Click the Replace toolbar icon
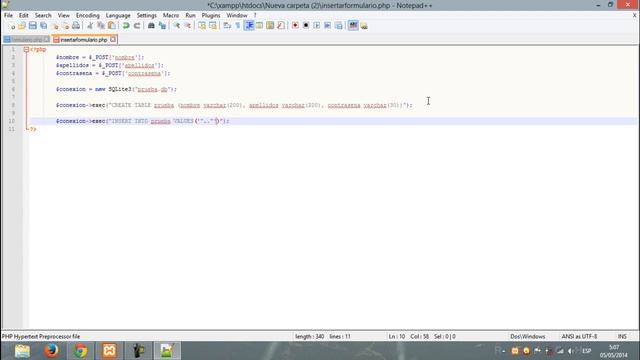 pyautogui.click(x=162, y=26)
